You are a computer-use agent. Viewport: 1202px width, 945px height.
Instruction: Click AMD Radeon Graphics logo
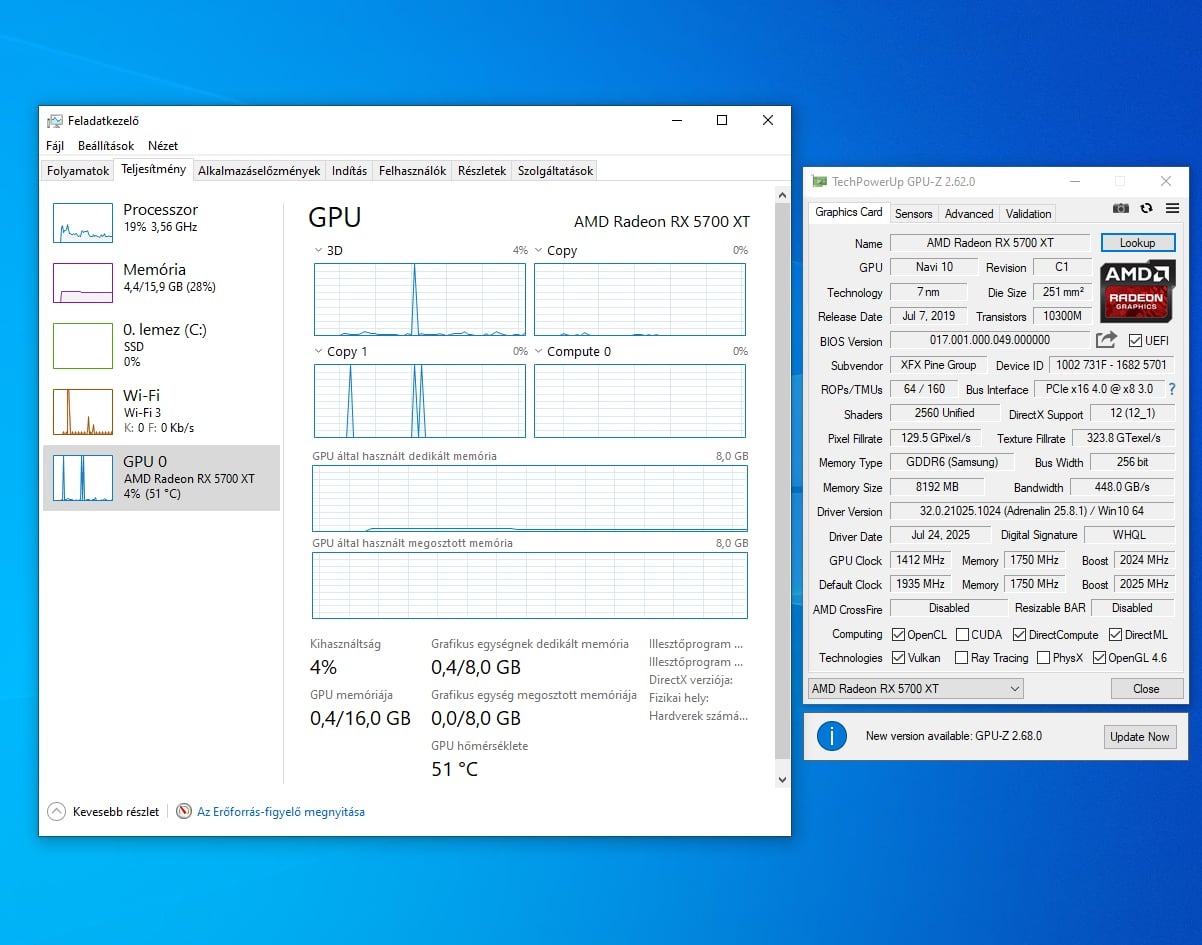pos(1137,291)
